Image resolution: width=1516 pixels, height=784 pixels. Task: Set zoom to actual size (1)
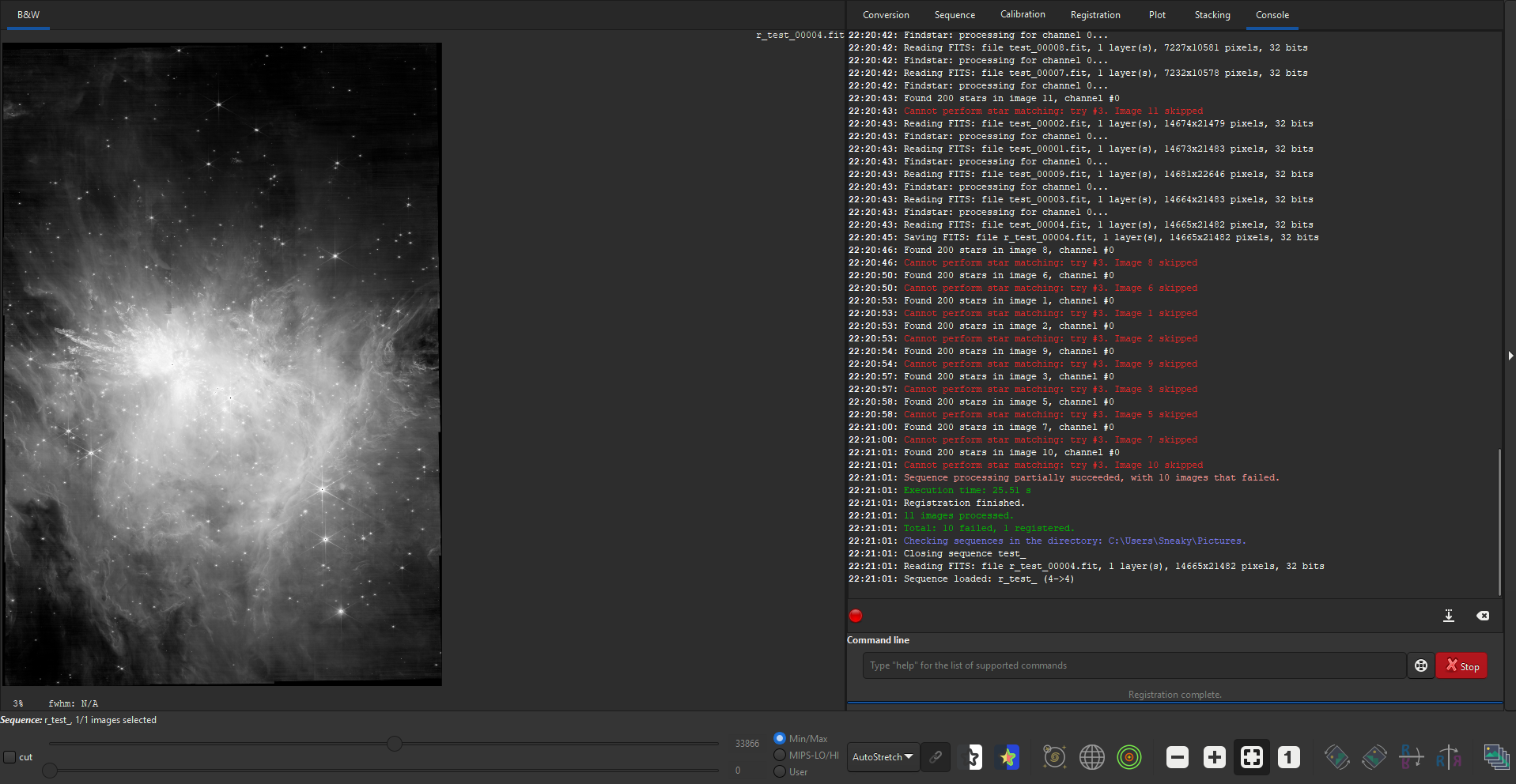[x=1288, y=757]
